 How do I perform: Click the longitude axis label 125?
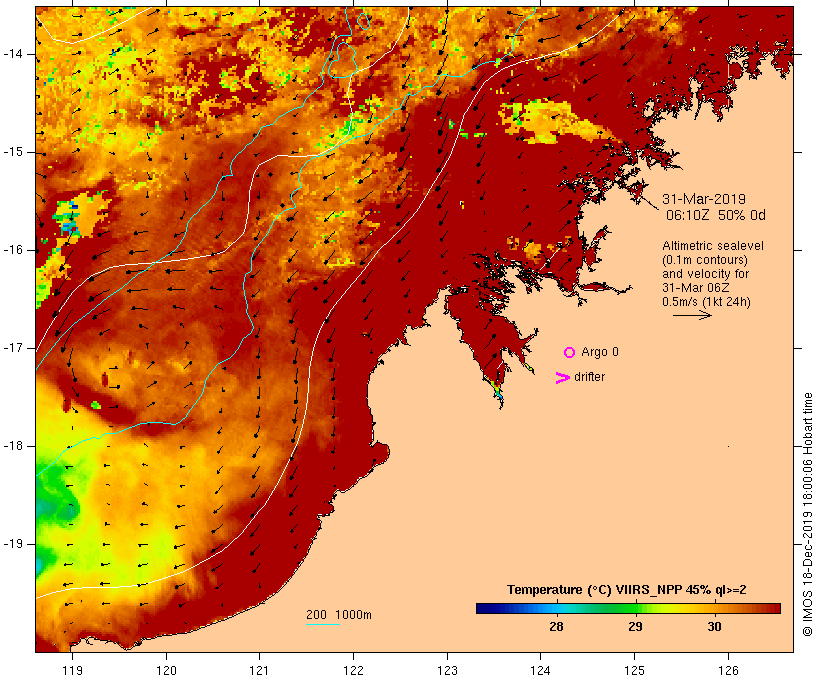(635, 670)
